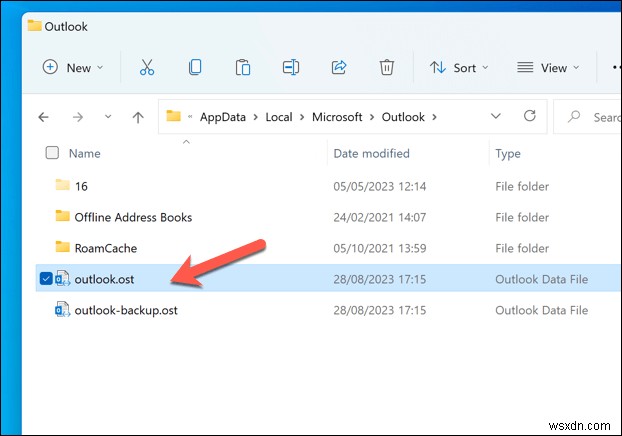
Task: Expand chevron after Local breadcrumb
Action: [302, 117]
